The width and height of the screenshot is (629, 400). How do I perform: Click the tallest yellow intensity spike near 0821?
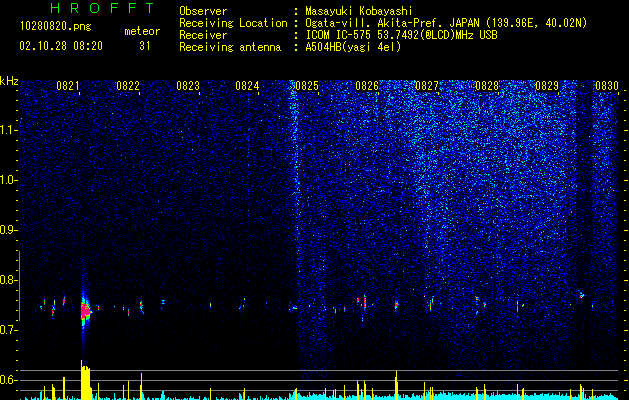(85, 380)
